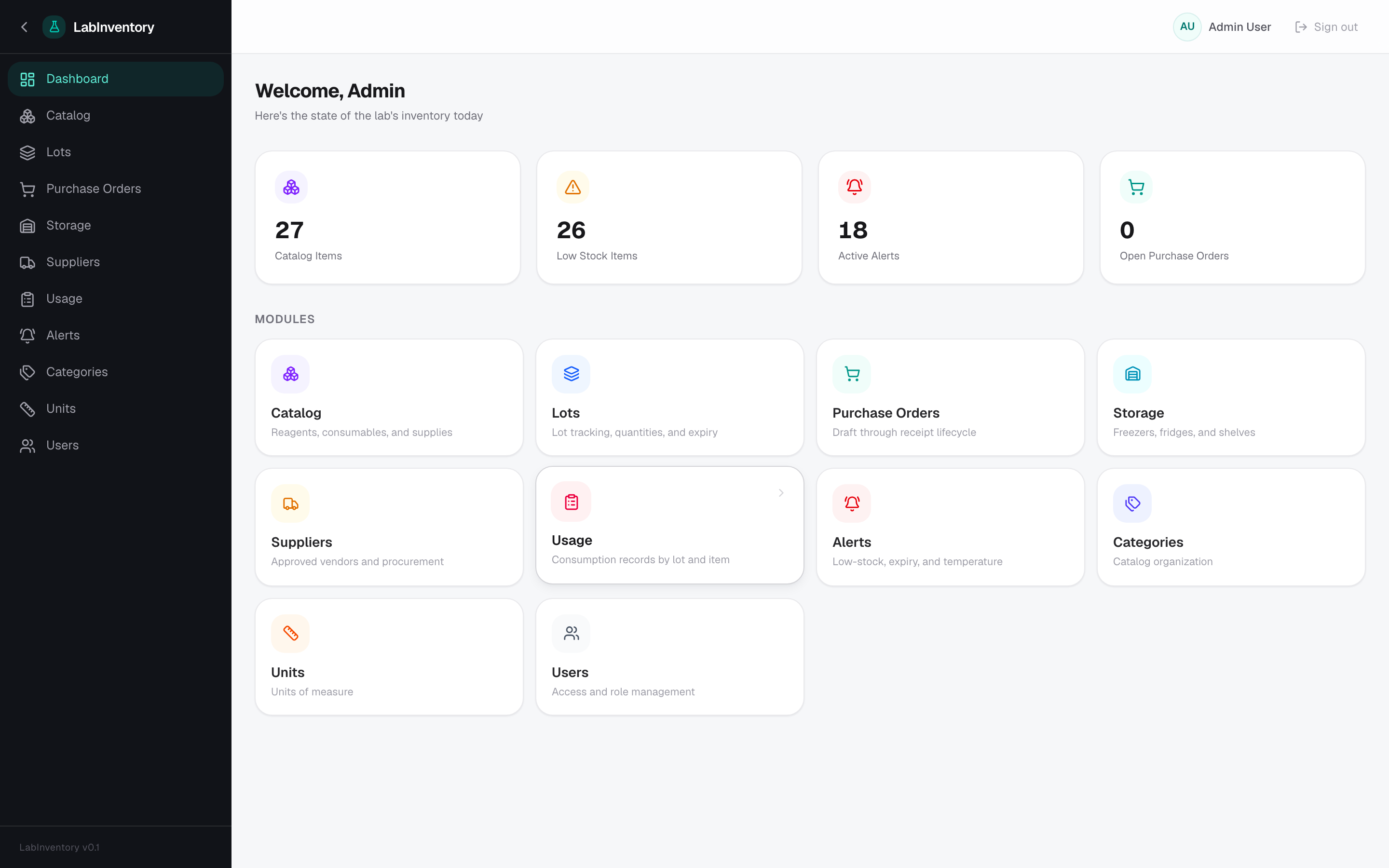Click the LabInventory flask logo

point(54,27)
